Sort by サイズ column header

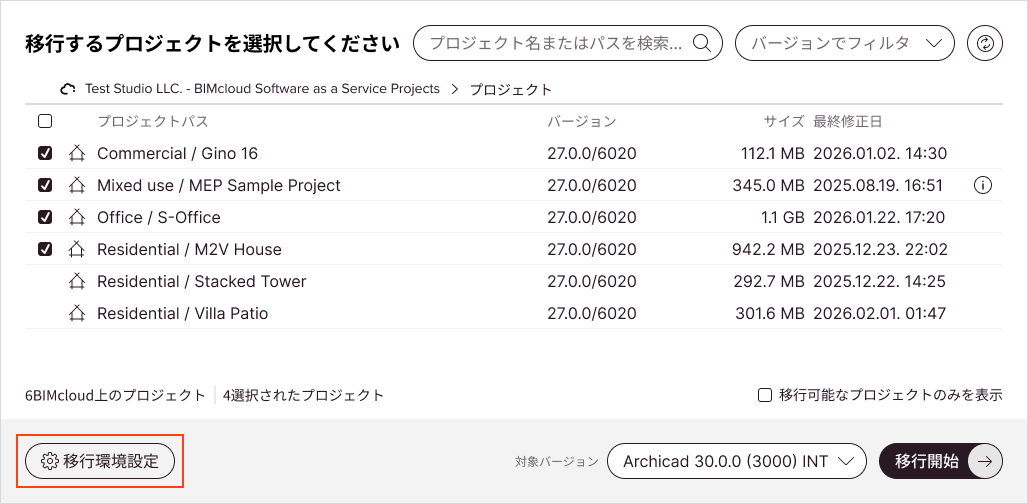(783, 121)
